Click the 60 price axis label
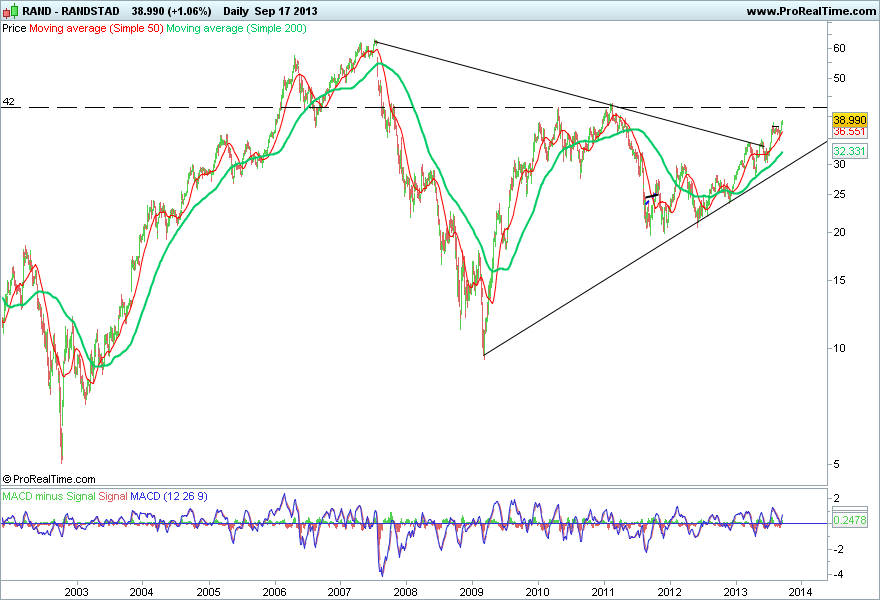Viewport: 880px width, 600px height. (x=839, y=48)
